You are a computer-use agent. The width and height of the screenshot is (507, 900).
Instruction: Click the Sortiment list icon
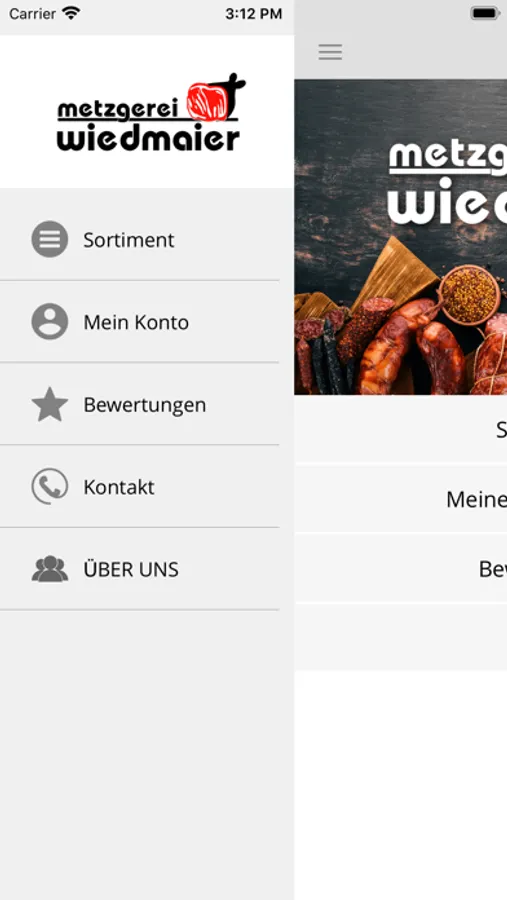pyautogui.click(x=49, y=239)
